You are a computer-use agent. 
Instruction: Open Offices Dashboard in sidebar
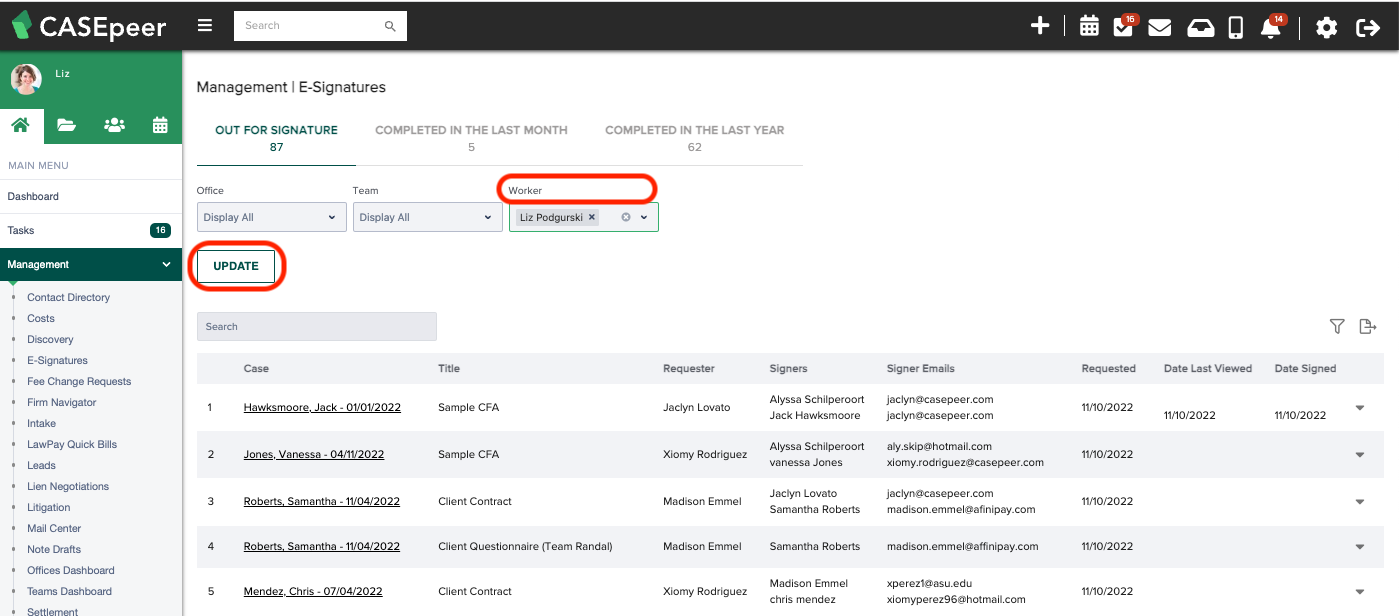coord(71,571)
